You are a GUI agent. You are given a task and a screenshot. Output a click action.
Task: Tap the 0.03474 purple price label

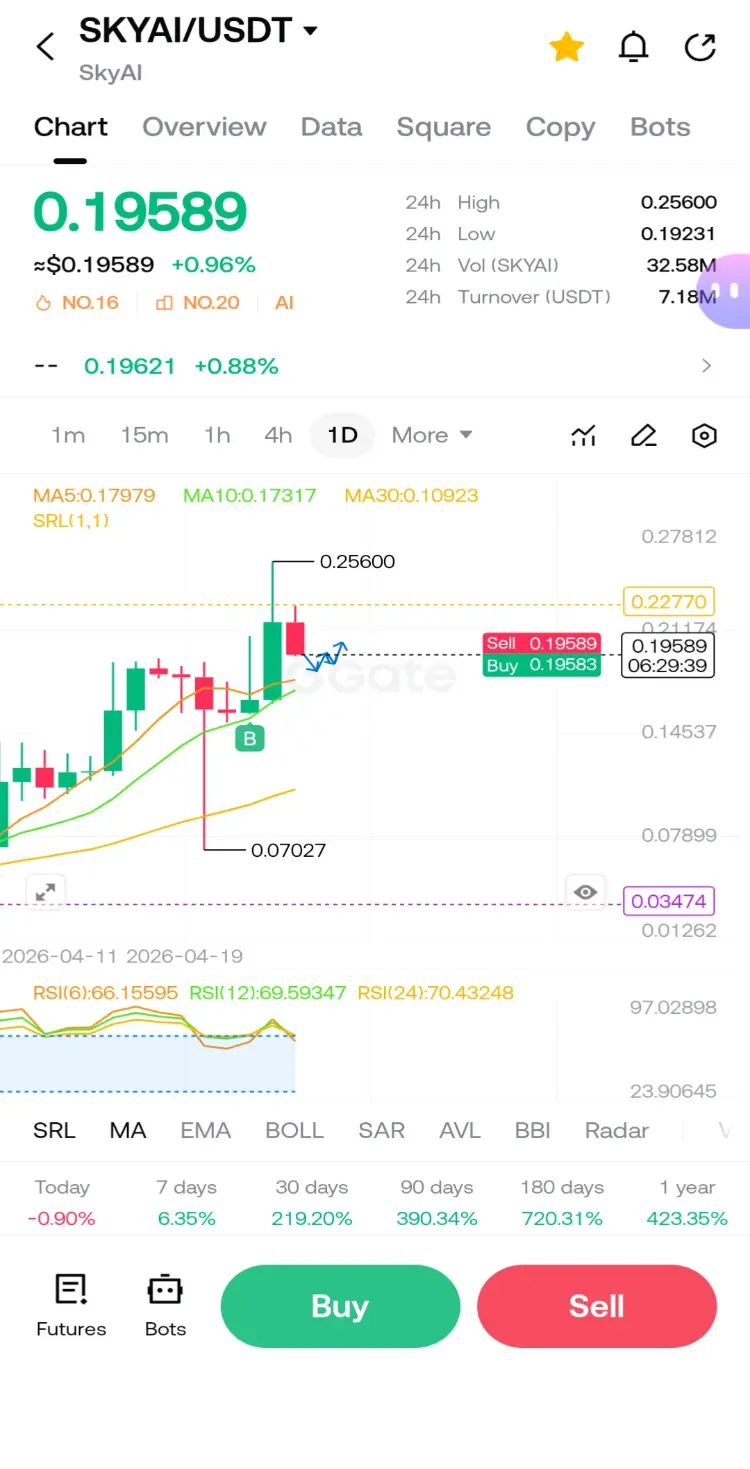(668, 901)
